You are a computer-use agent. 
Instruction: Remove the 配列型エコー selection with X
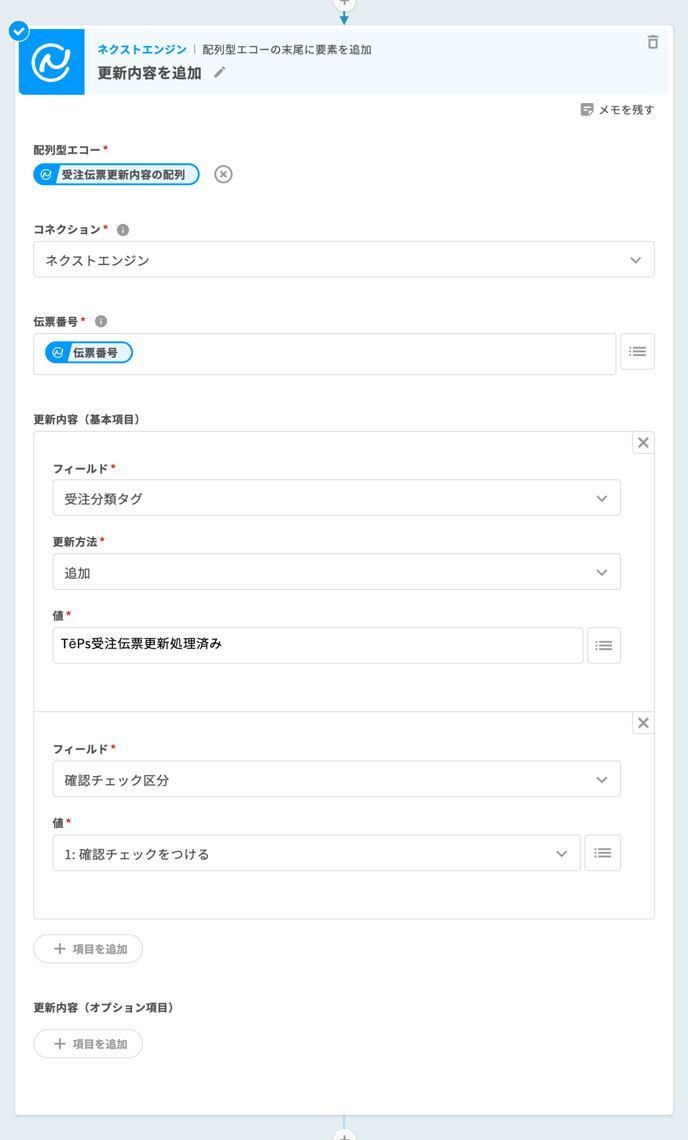pyautogui.click(x=223, y=175)
